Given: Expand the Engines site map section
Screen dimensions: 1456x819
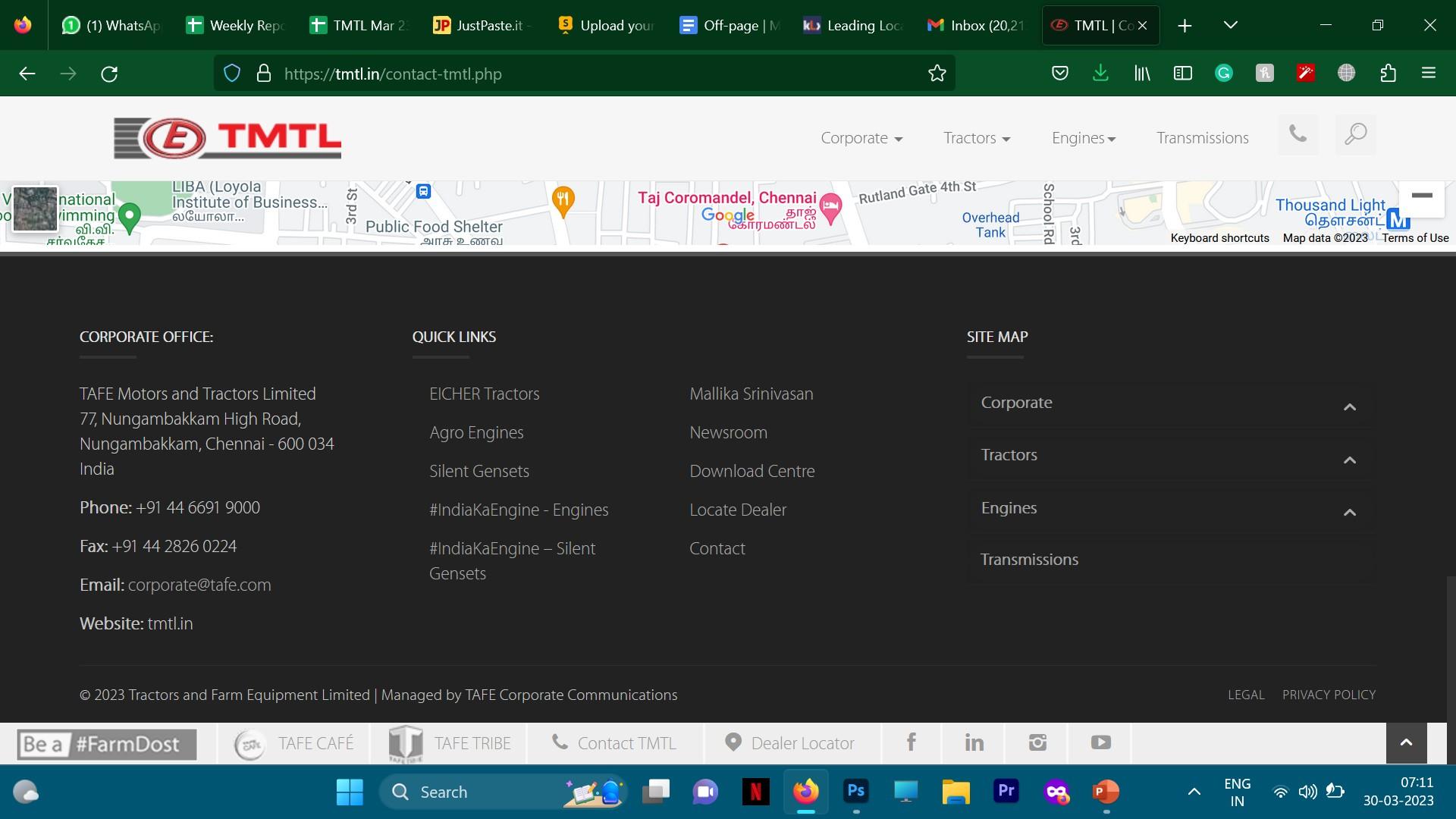Looking at the screenshot, I should (1349, 512).
